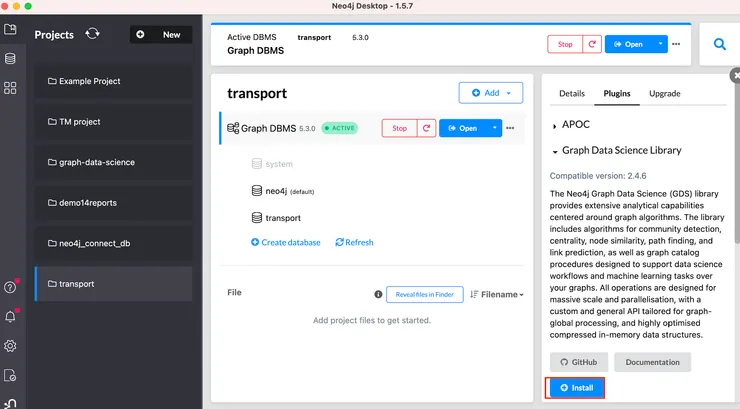This screenshot has height=409, width=740.
Task: Select the system database
Action: tap(272, 164)
